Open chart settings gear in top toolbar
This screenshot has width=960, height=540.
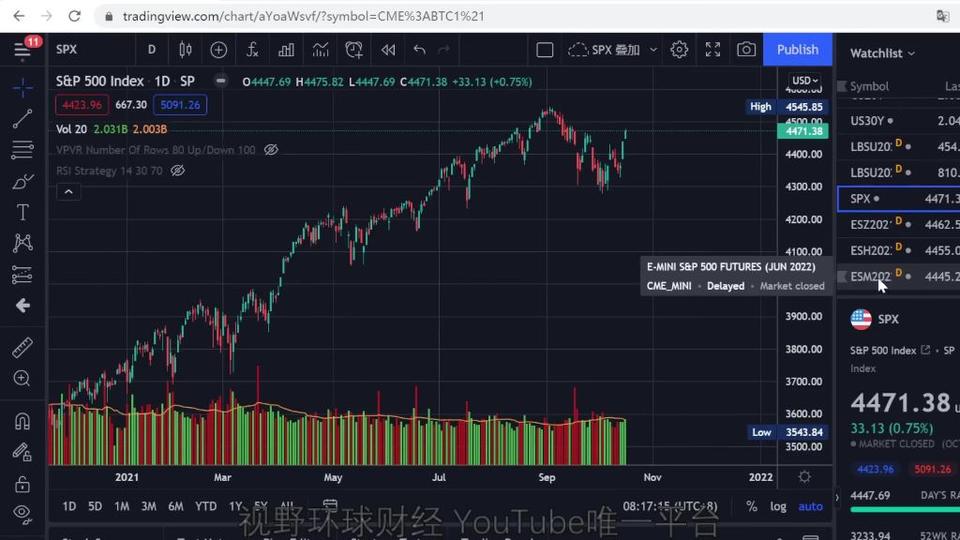tap(679, 50)
